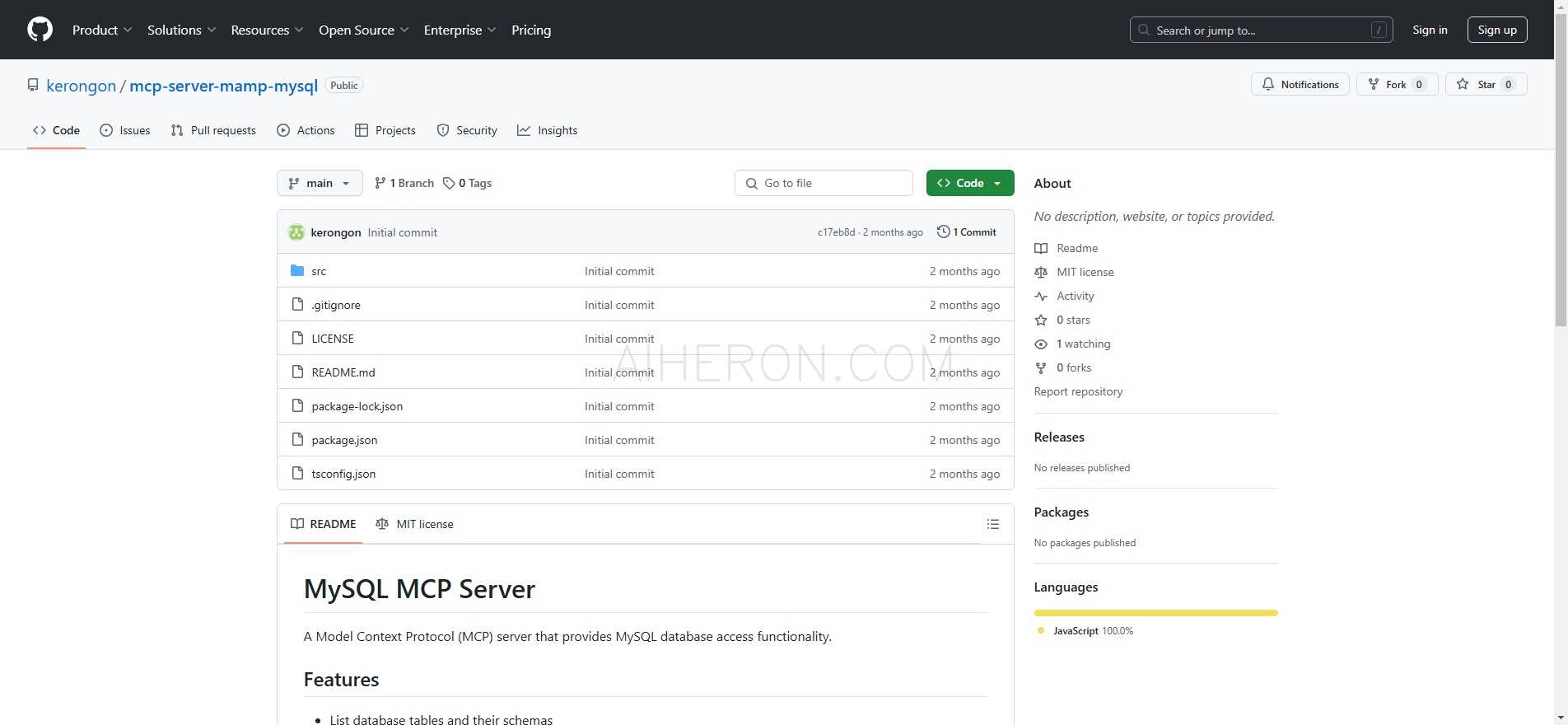This screenshot has height=725, width=1568.
Task: Open the kerongon owner link in breadcrumb
Action: pos(82,86)
